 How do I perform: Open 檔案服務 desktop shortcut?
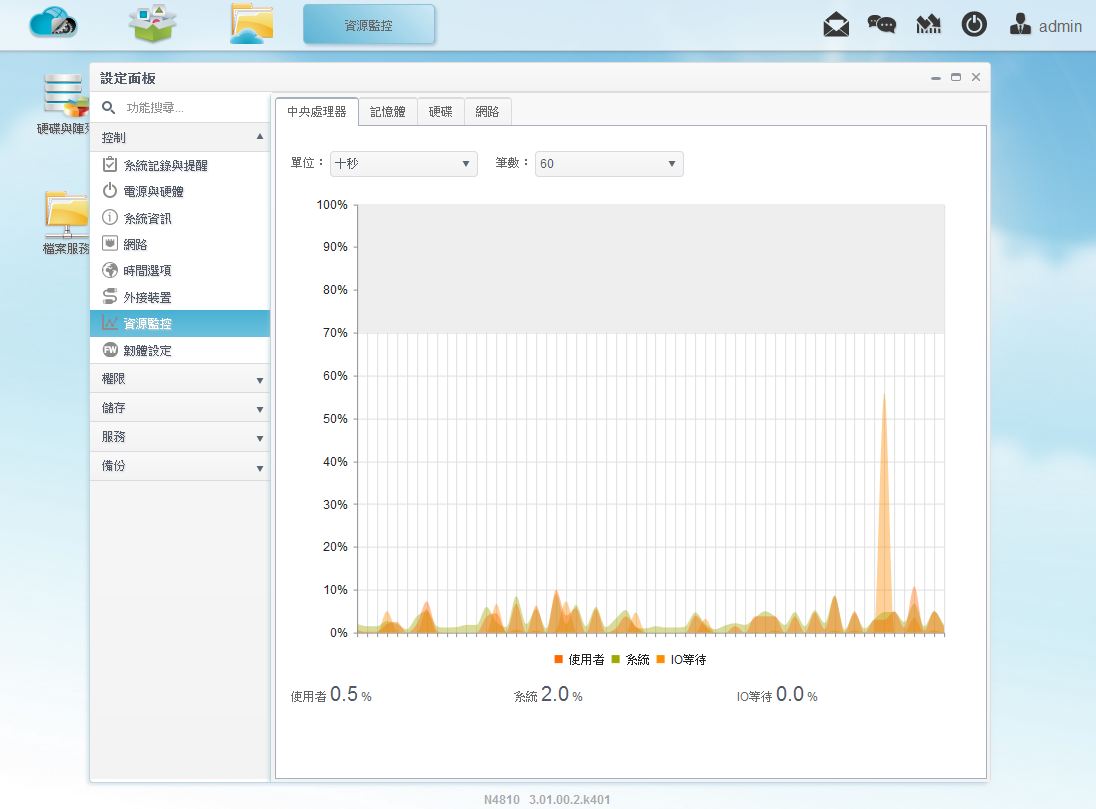click(66, 222)
